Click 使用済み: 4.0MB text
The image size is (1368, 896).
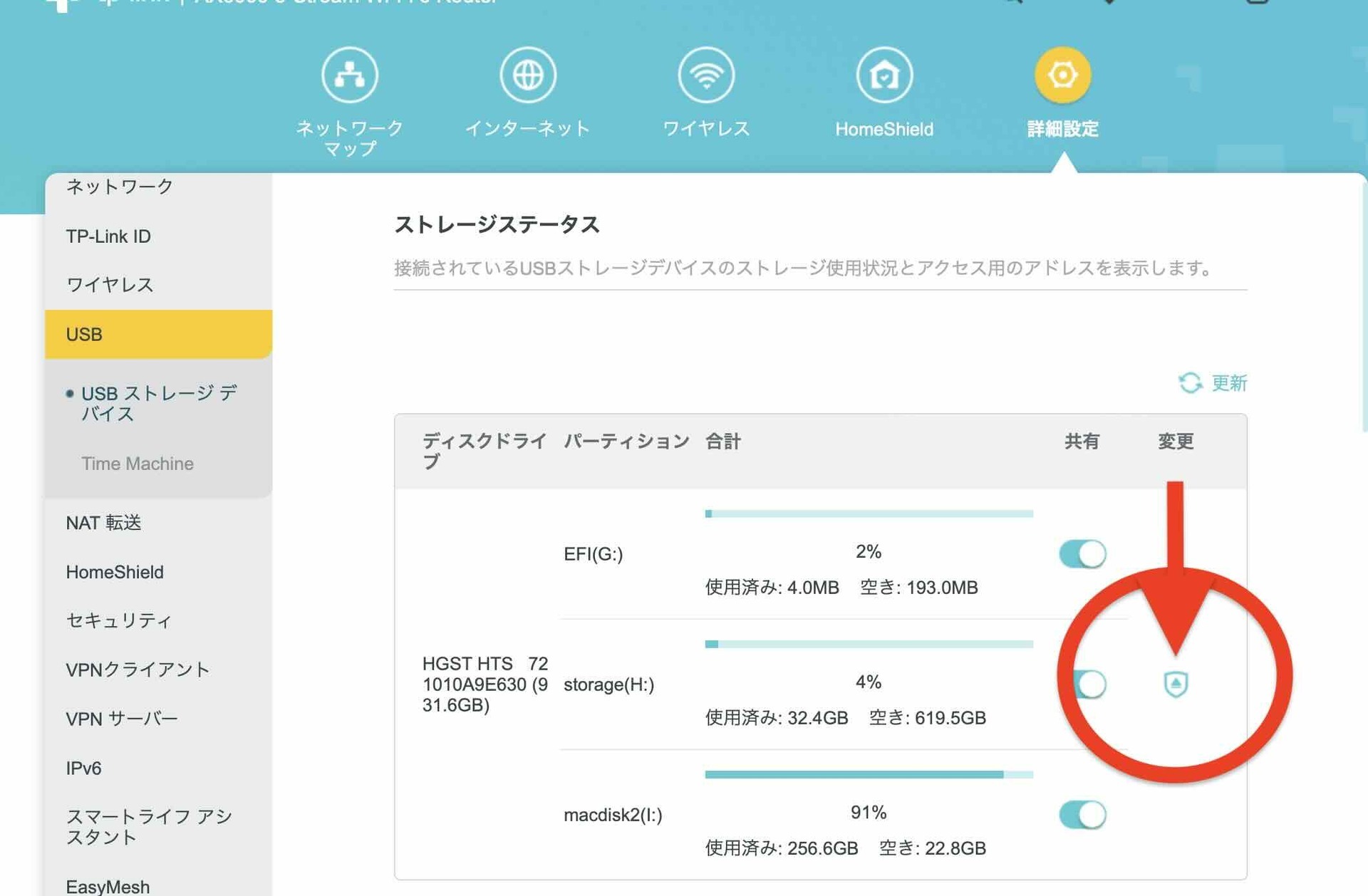[x=772, y=588]
